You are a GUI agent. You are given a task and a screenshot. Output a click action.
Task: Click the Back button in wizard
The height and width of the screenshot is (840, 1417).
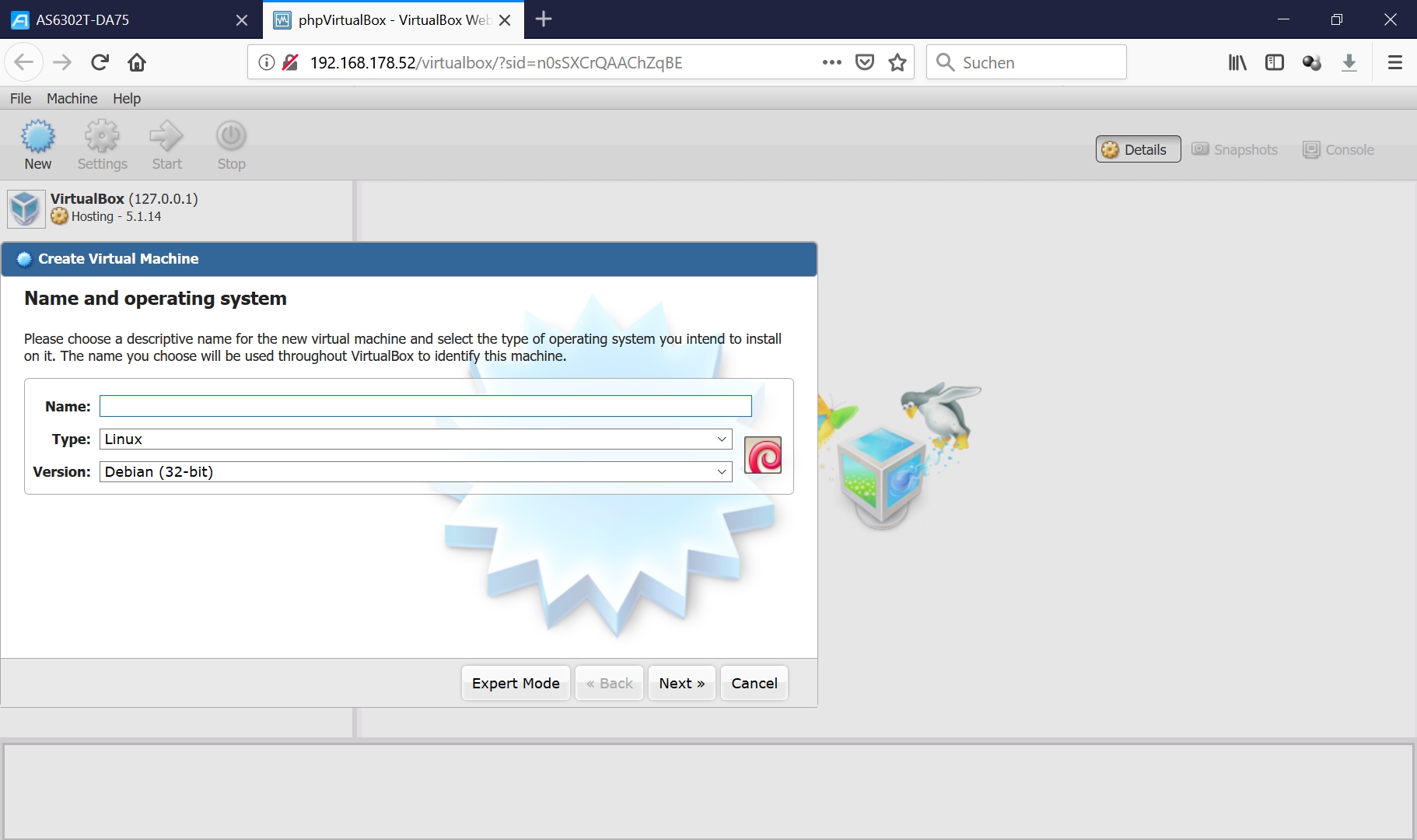(609, 683)
